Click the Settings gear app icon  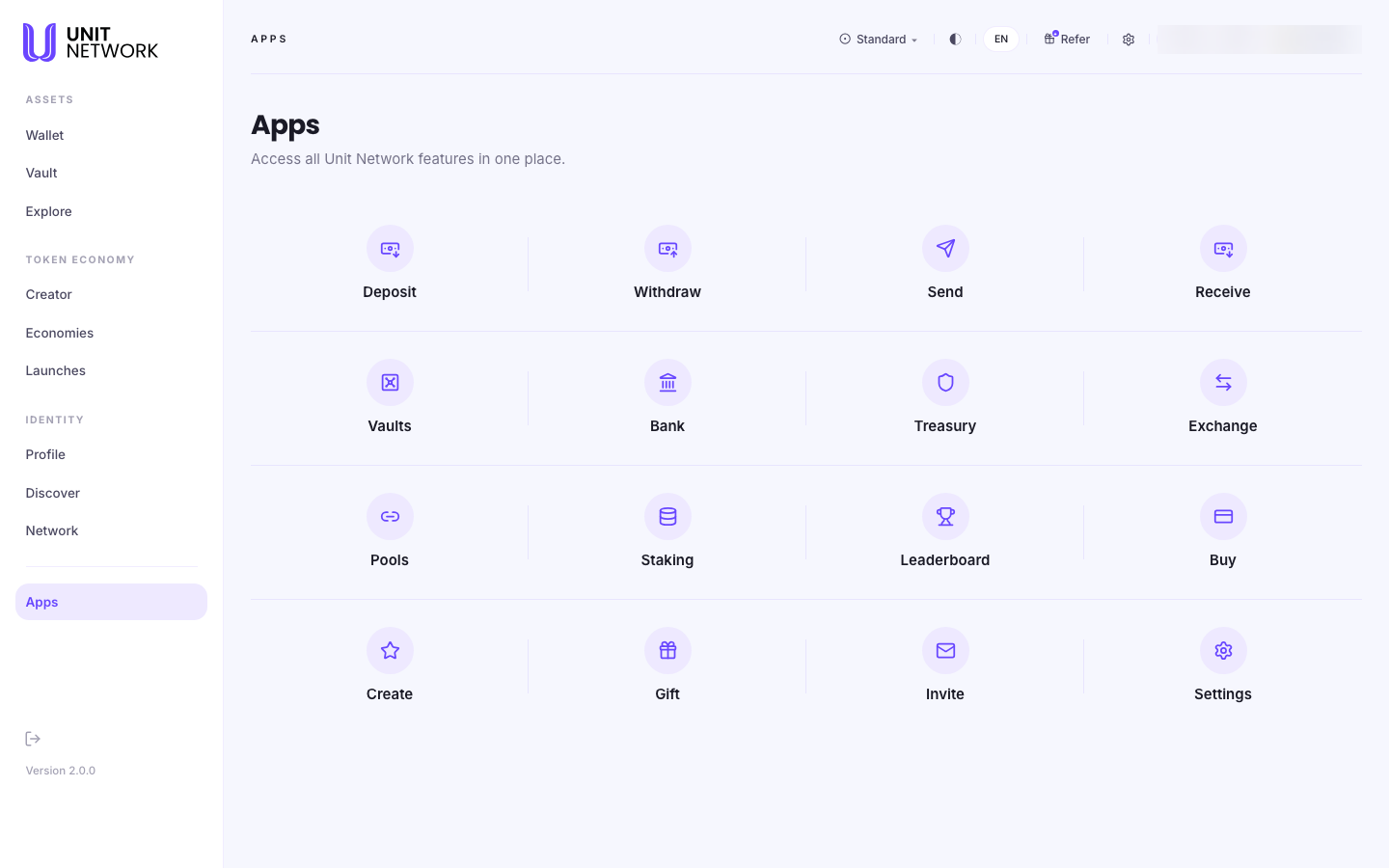pos(1223,651)
